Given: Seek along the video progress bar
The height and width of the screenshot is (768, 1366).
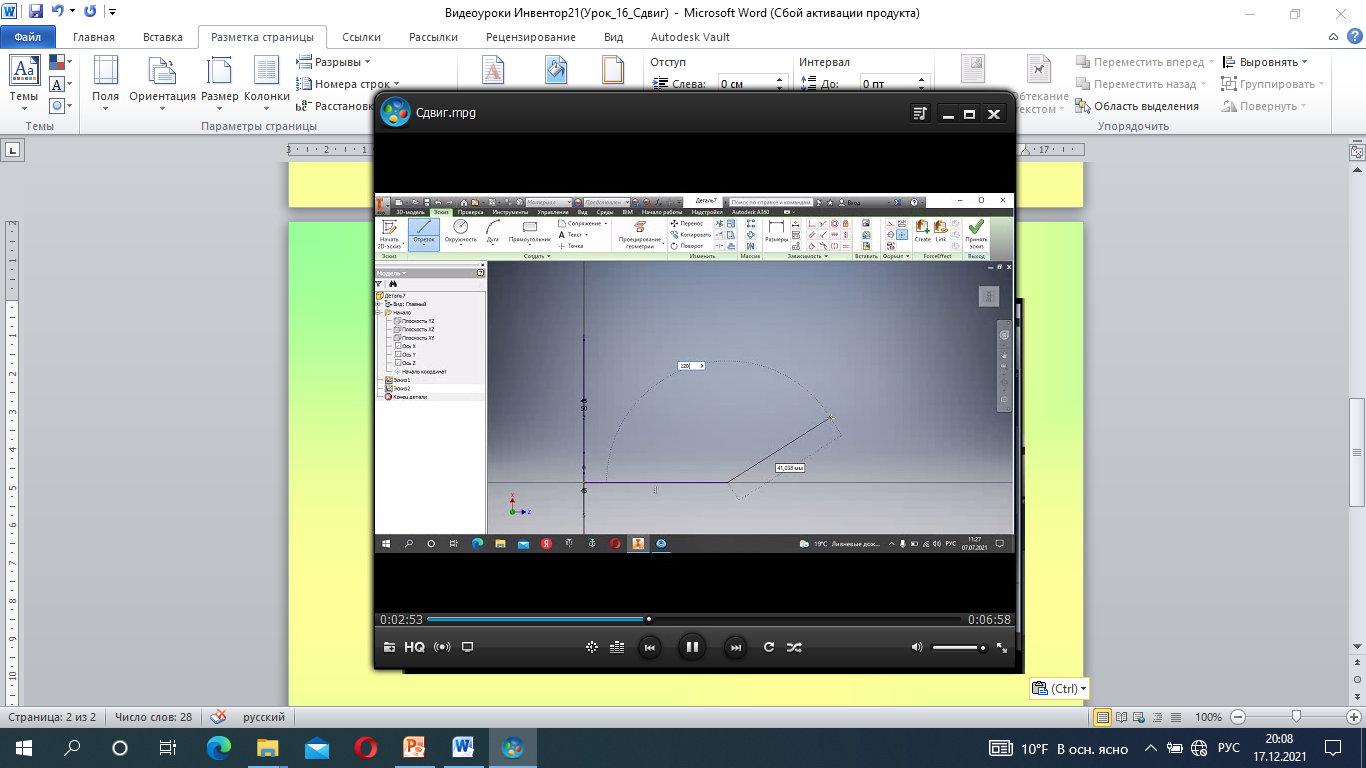Looking at the screenshot, I should (x=694, y=619).
